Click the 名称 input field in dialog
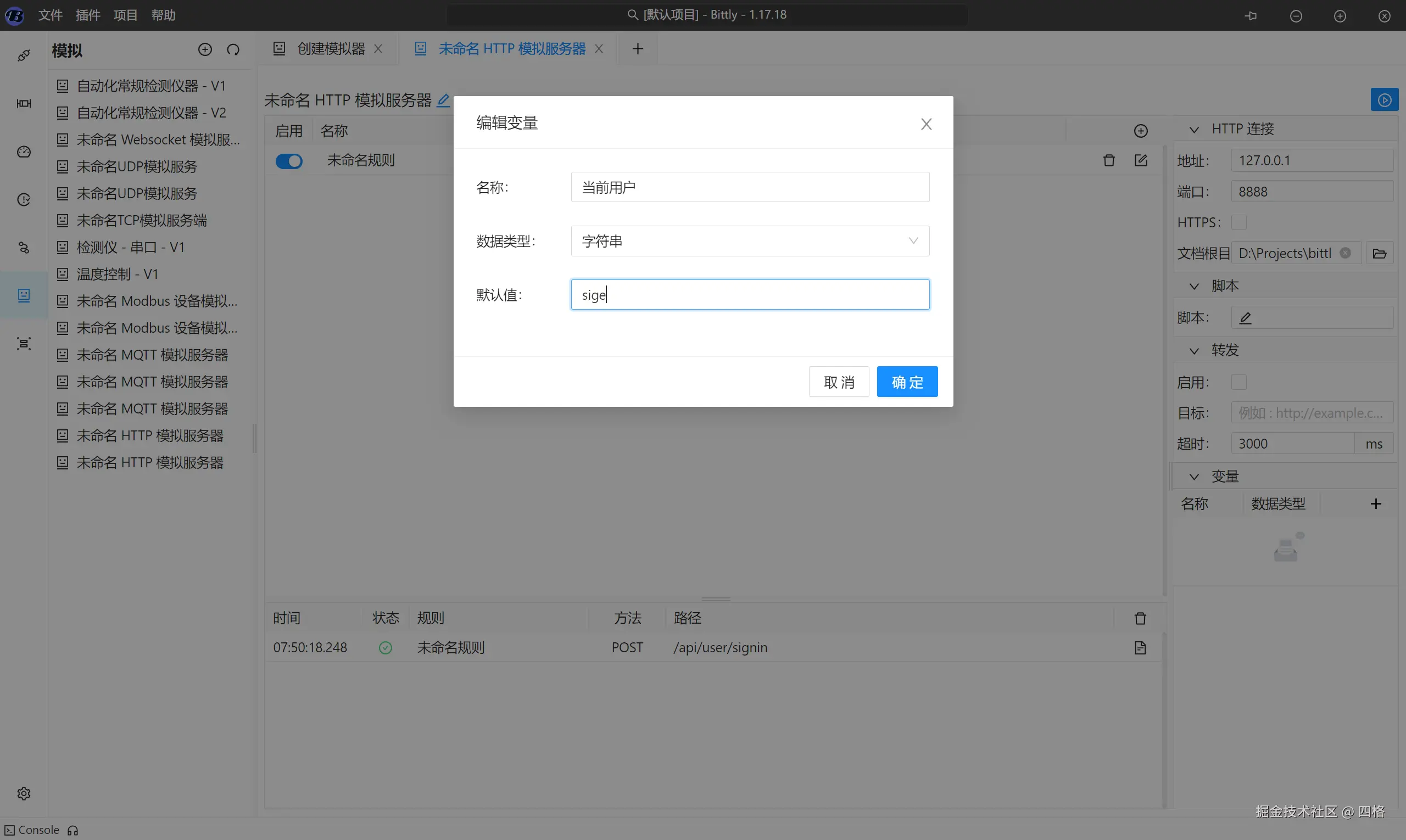This screenshot has height=840, width=1406. tap(749, 187)
